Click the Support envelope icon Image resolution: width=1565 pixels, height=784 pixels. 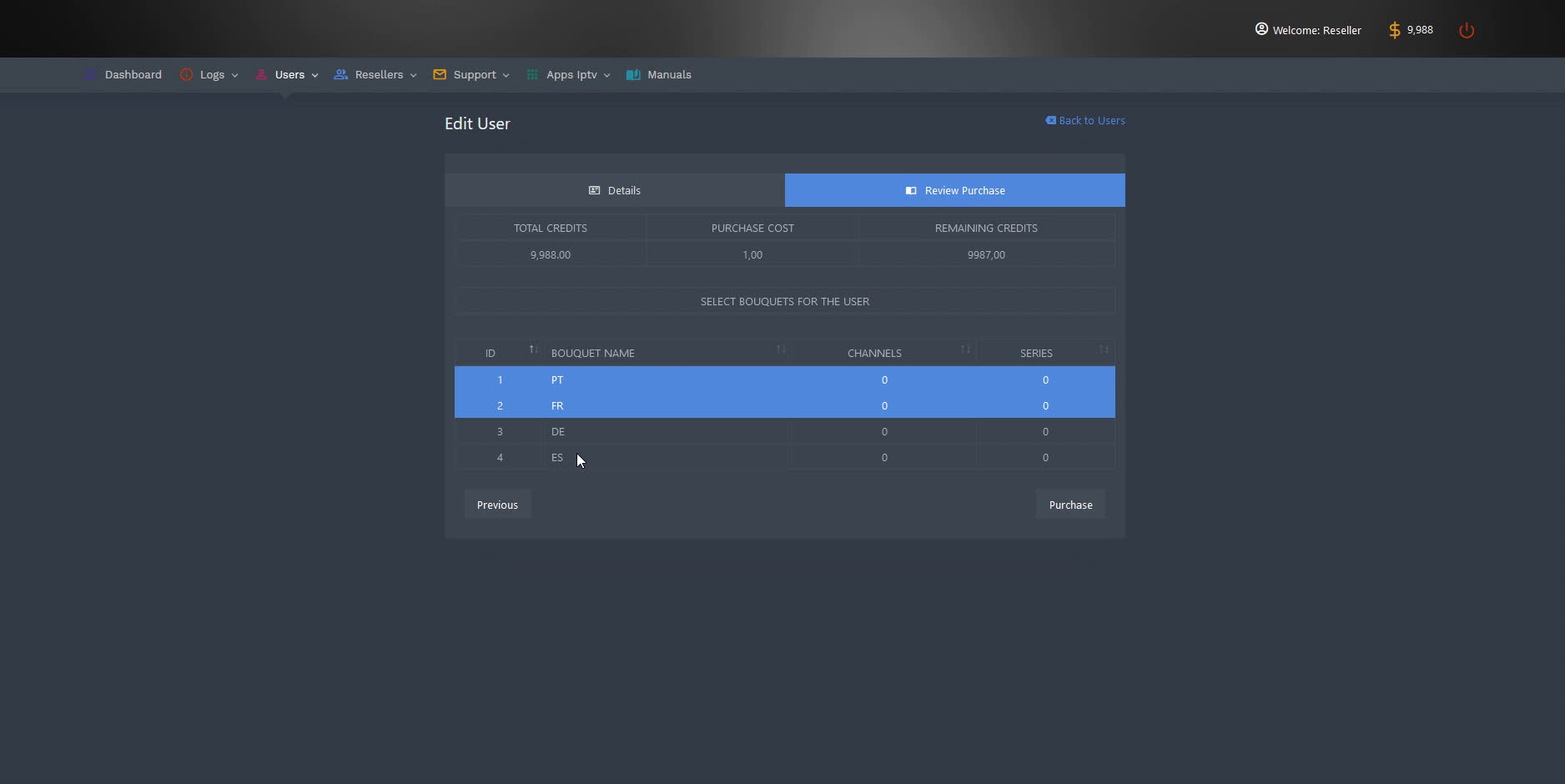click(x=440, y=75)
